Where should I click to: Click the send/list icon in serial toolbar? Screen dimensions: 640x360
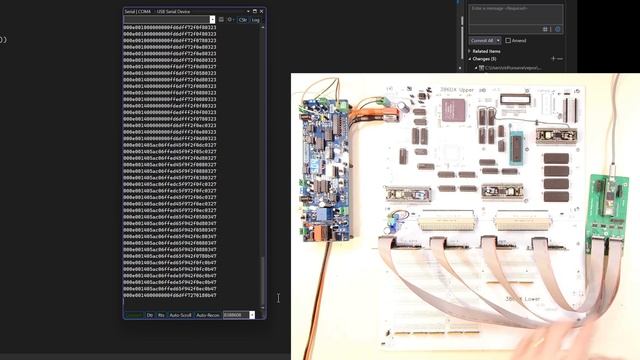pyautogui.click(x=221, y=20)
